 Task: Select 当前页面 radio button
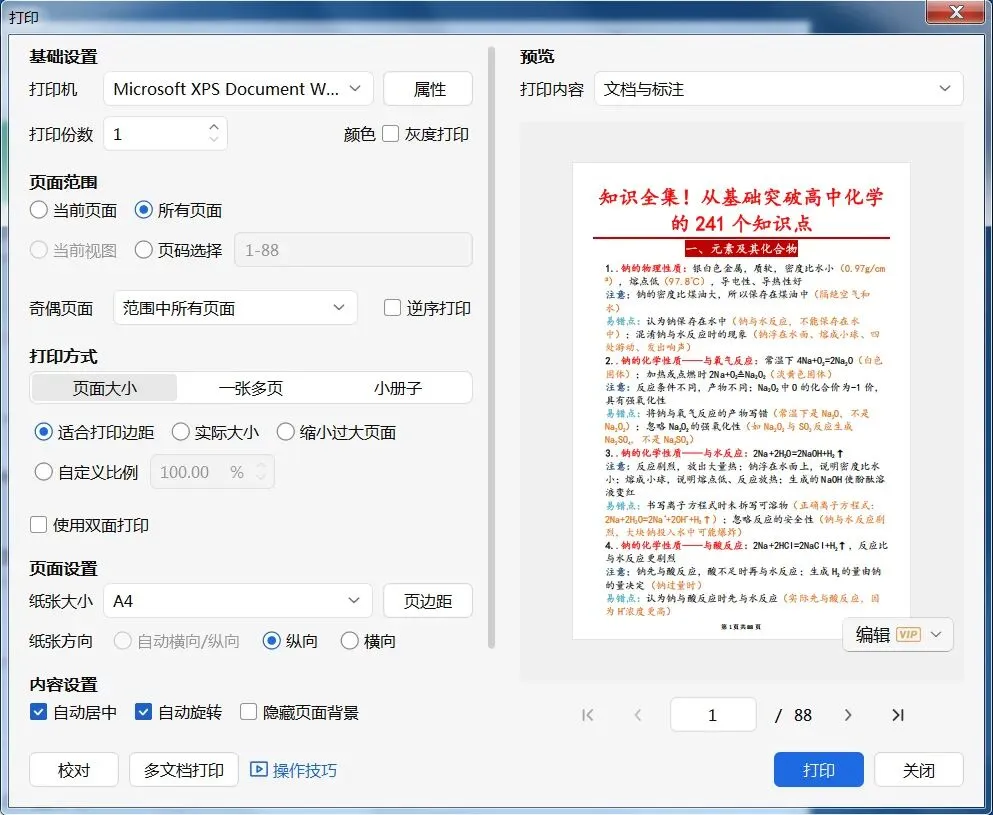click(x=39, y=210)
